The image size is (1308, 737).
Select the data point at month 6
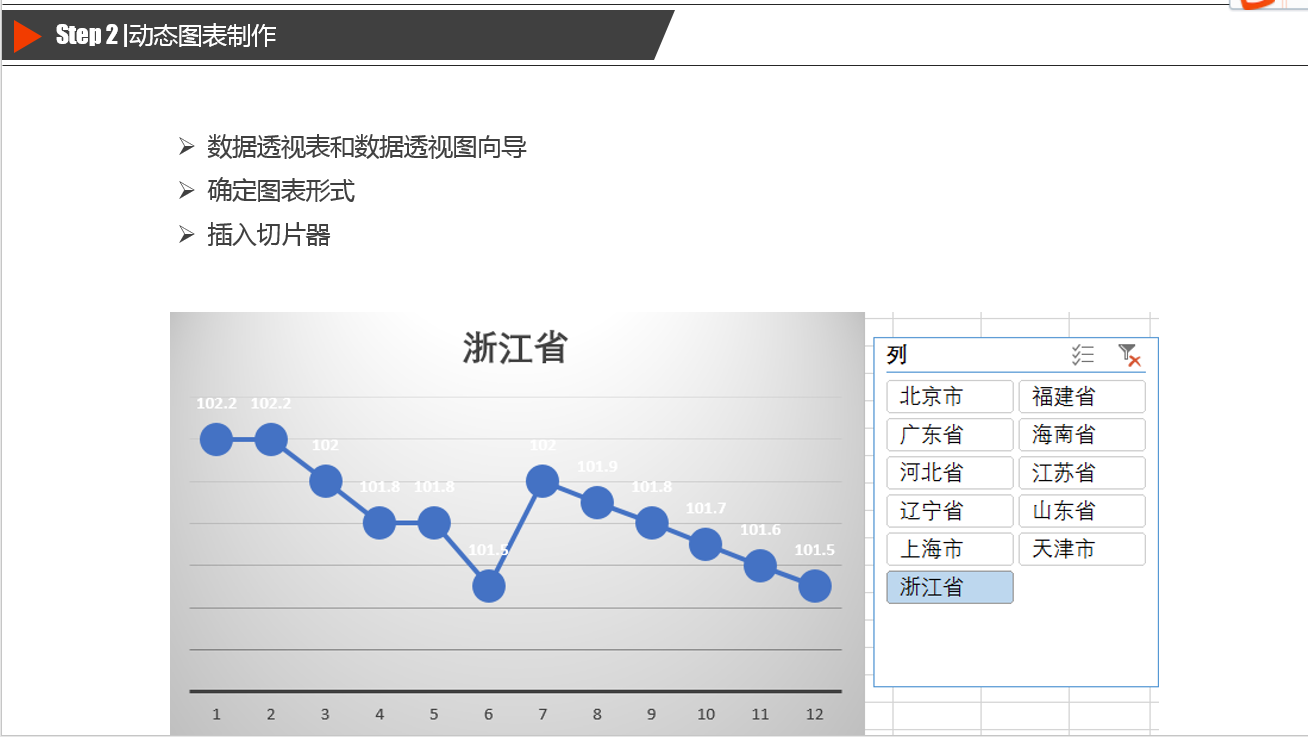tap(488, 586)
